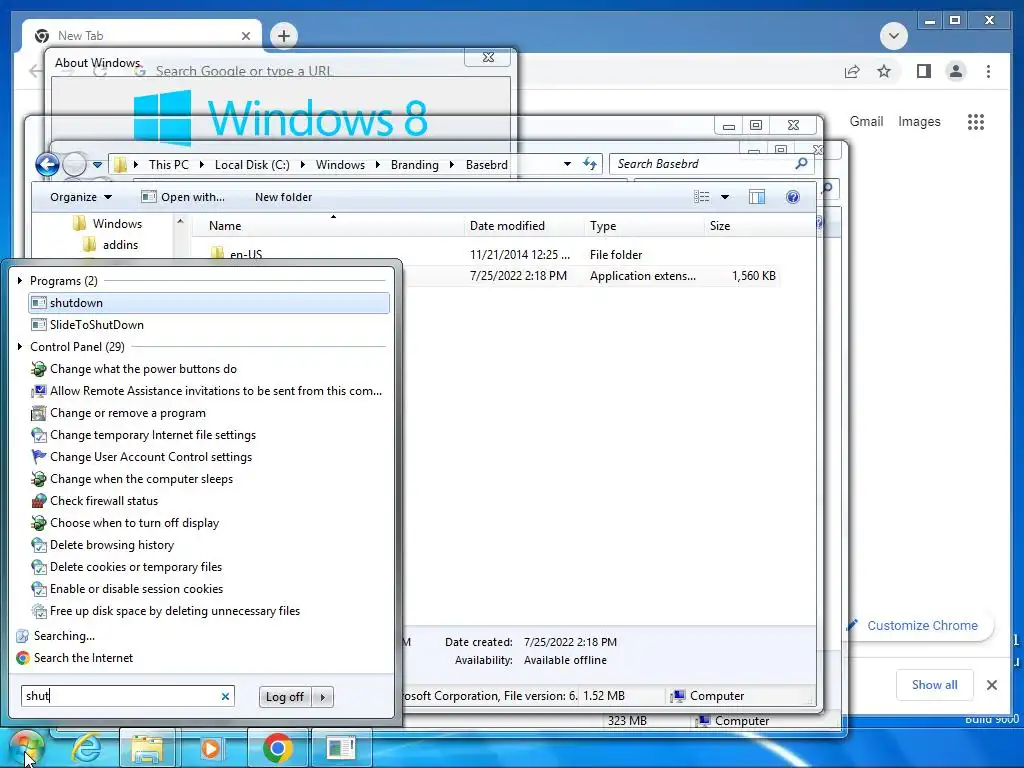
Task: Collapse the Programs (2) results group
Action: click(x=20, y=281)
